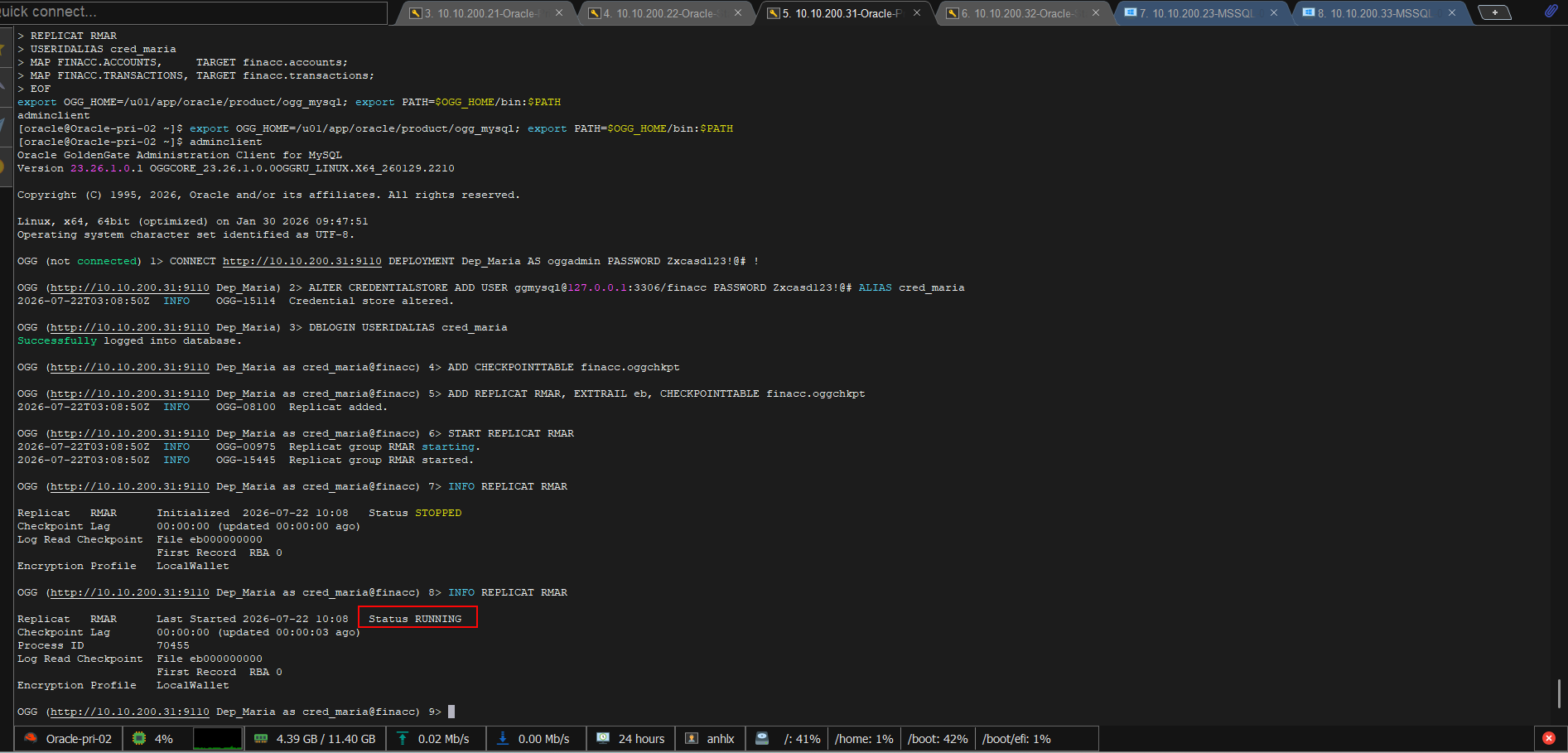
Task: Open URL in ALTER CREDENTIALSTORE prompt line
Action: point(130,287)
